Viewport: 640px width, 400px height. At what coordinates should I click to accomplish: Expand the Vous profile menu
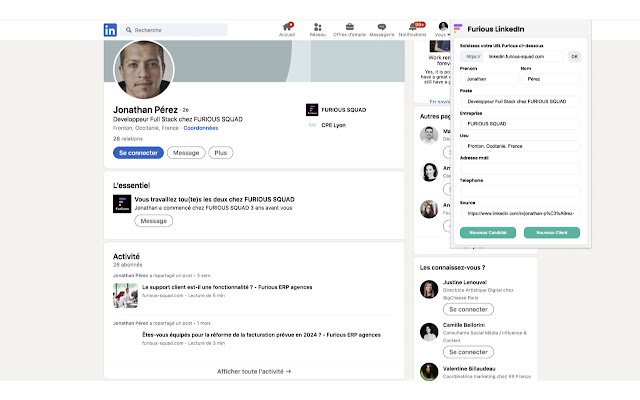point(443,30)
